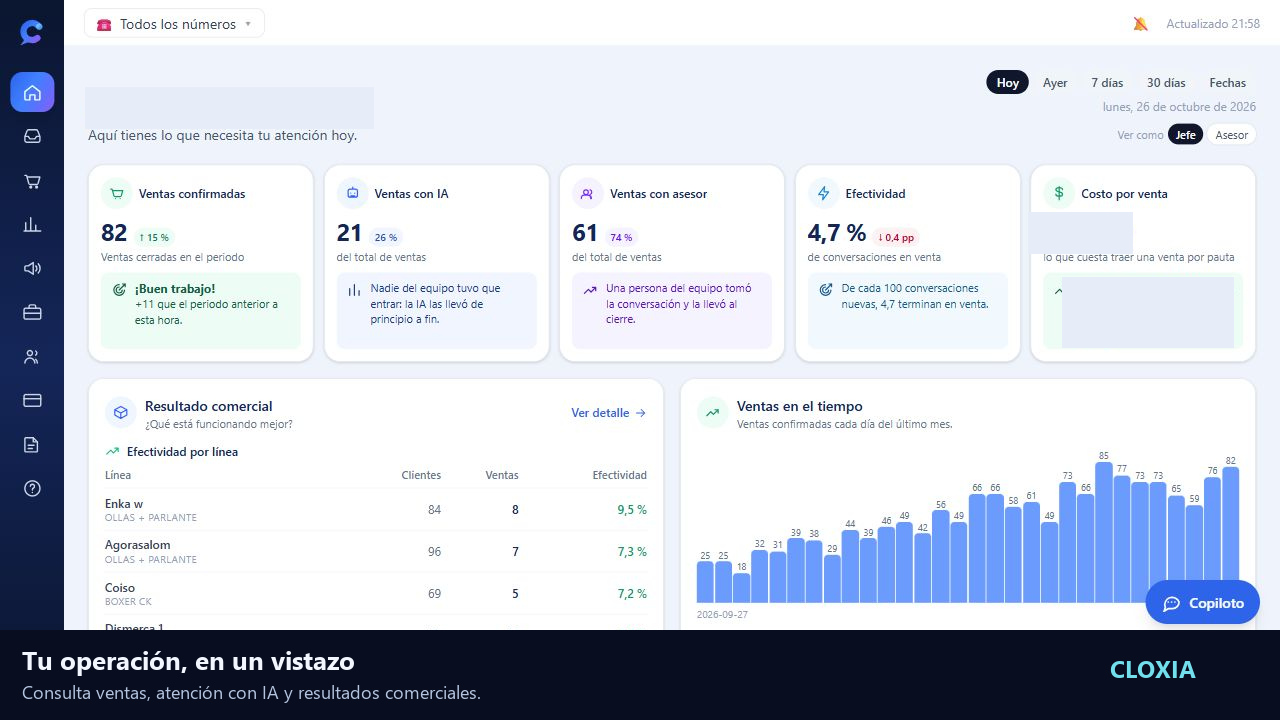Select the 7 días date range tab
1280x720 pixels.
pos(1107,83)
